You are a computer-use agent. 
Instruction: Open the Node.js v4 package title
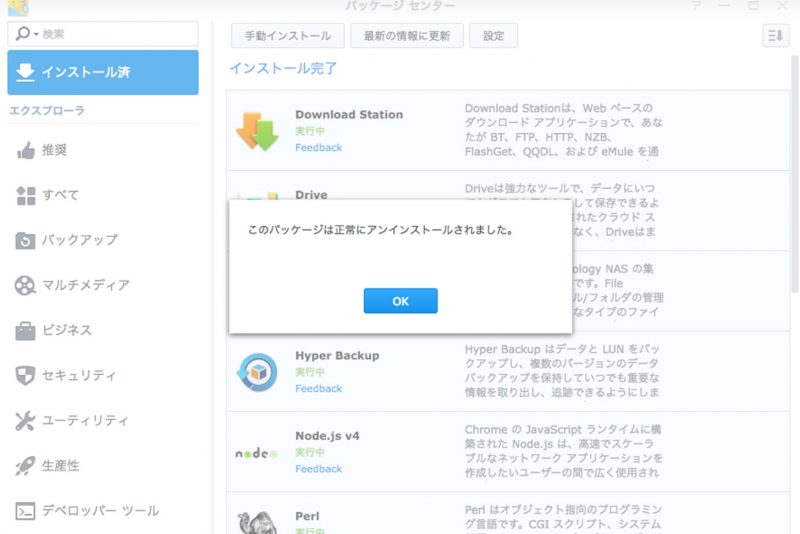328,436
